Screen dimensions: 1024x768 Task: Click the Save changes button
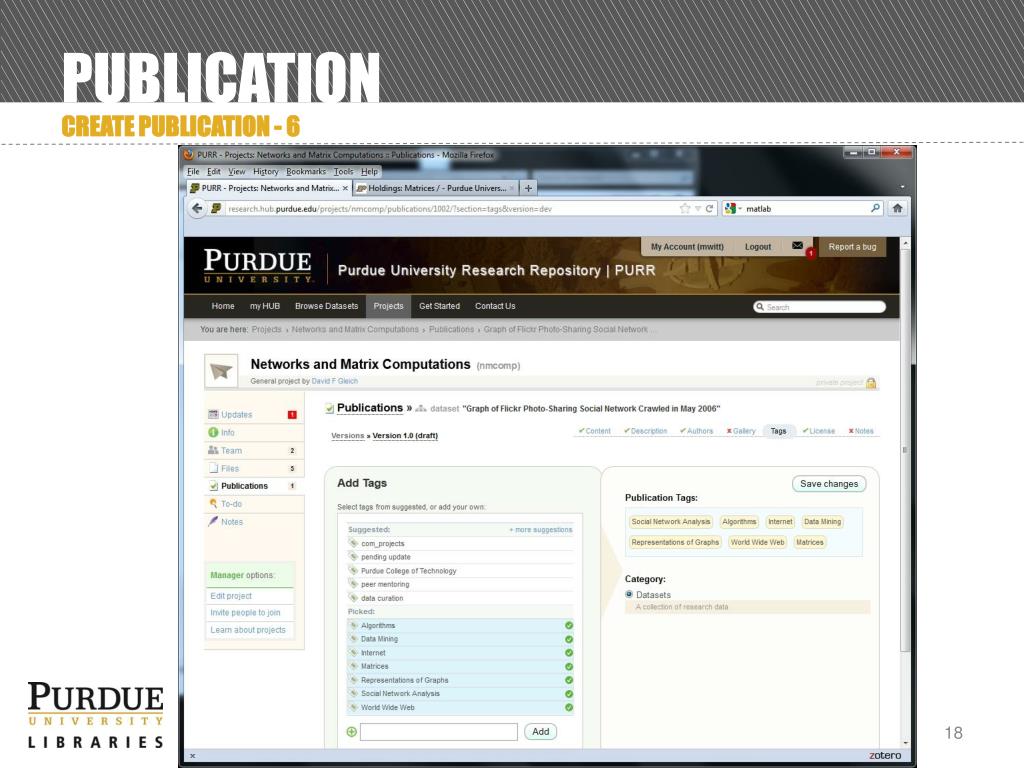pos(829,484)
